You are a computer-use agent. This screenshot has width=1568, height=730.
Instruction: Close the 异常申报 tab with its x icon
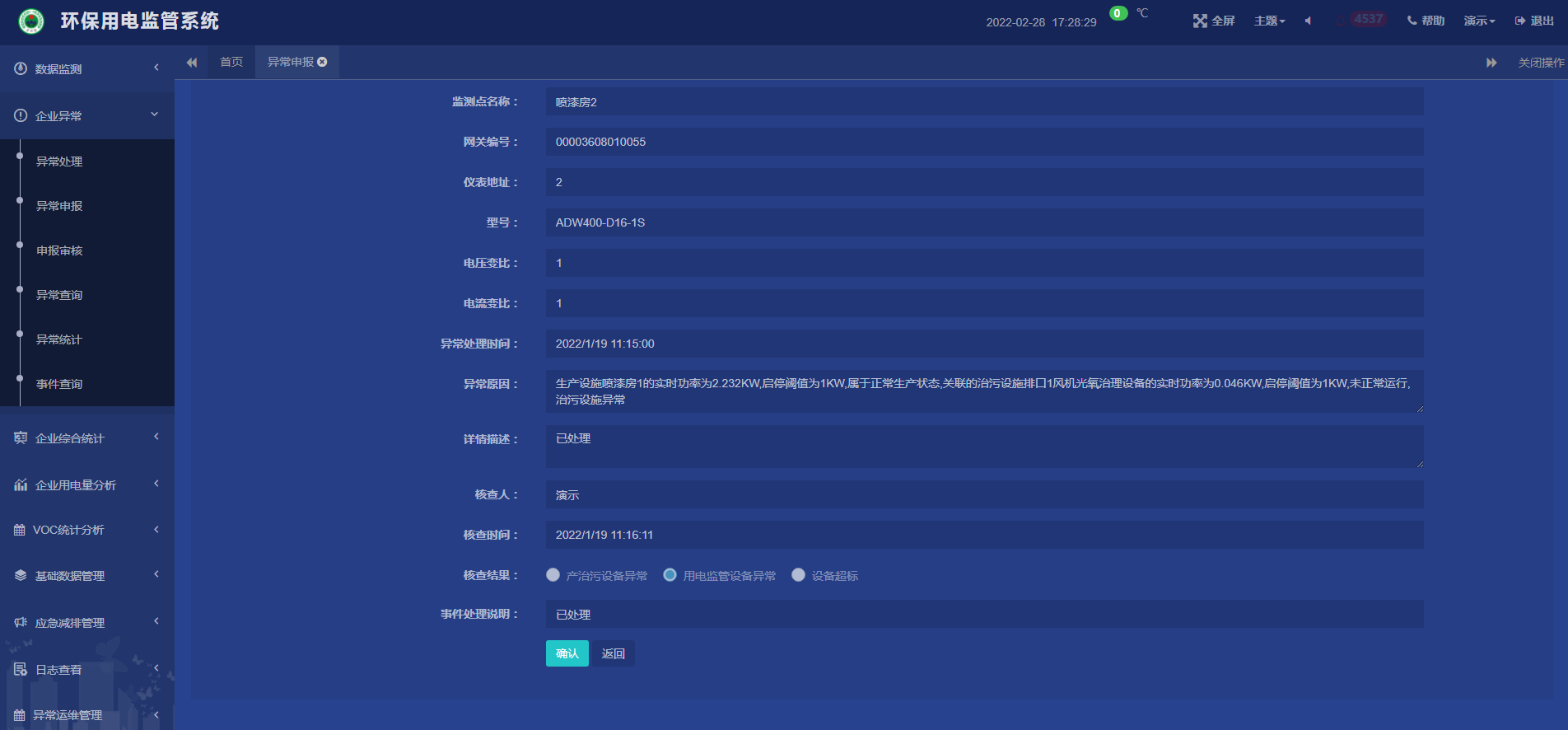pos(322,62)
